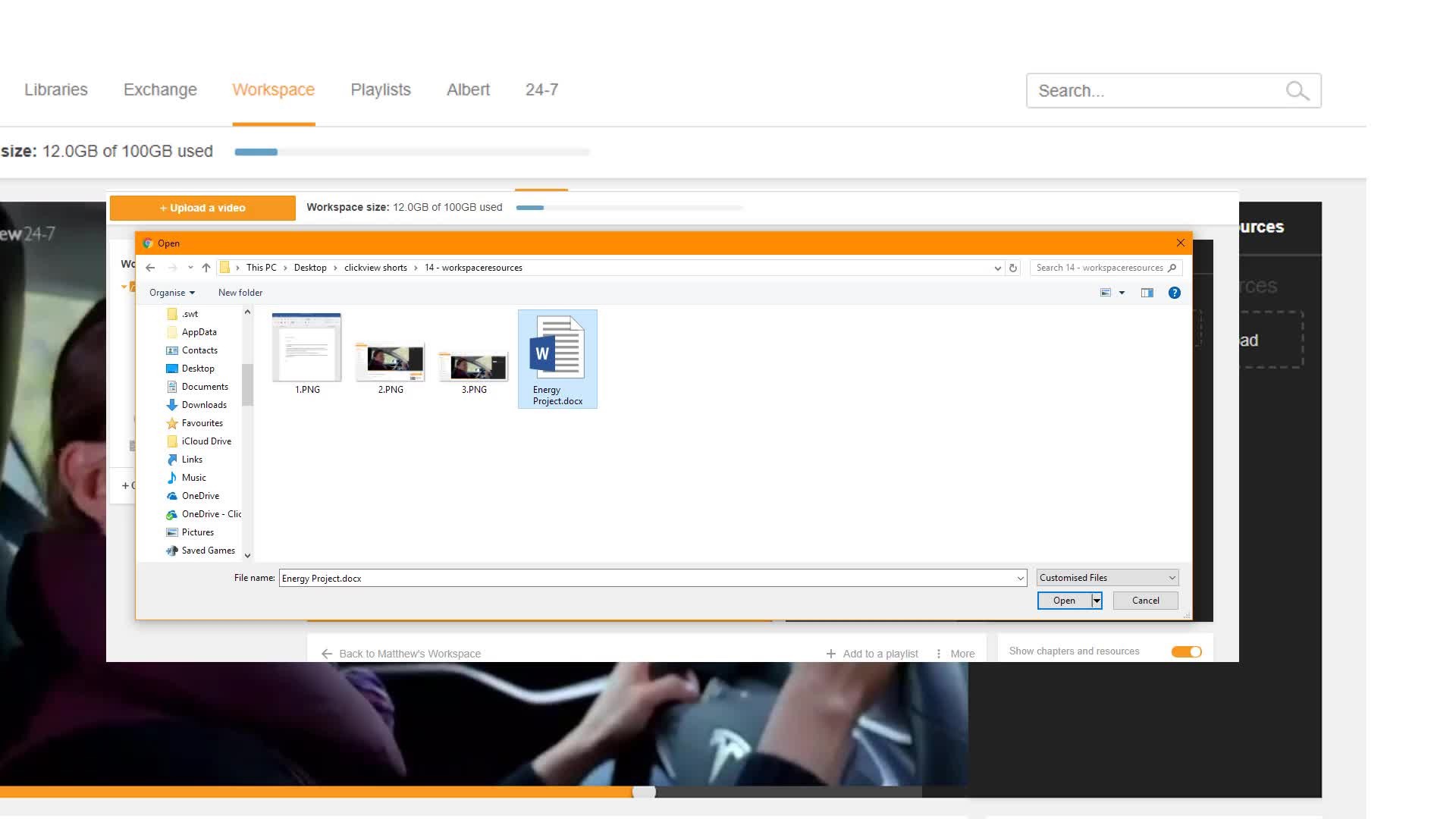Disable the Show chapters and resources toggle
The image size is (1456, 819).
click(x=1185, y=651)
